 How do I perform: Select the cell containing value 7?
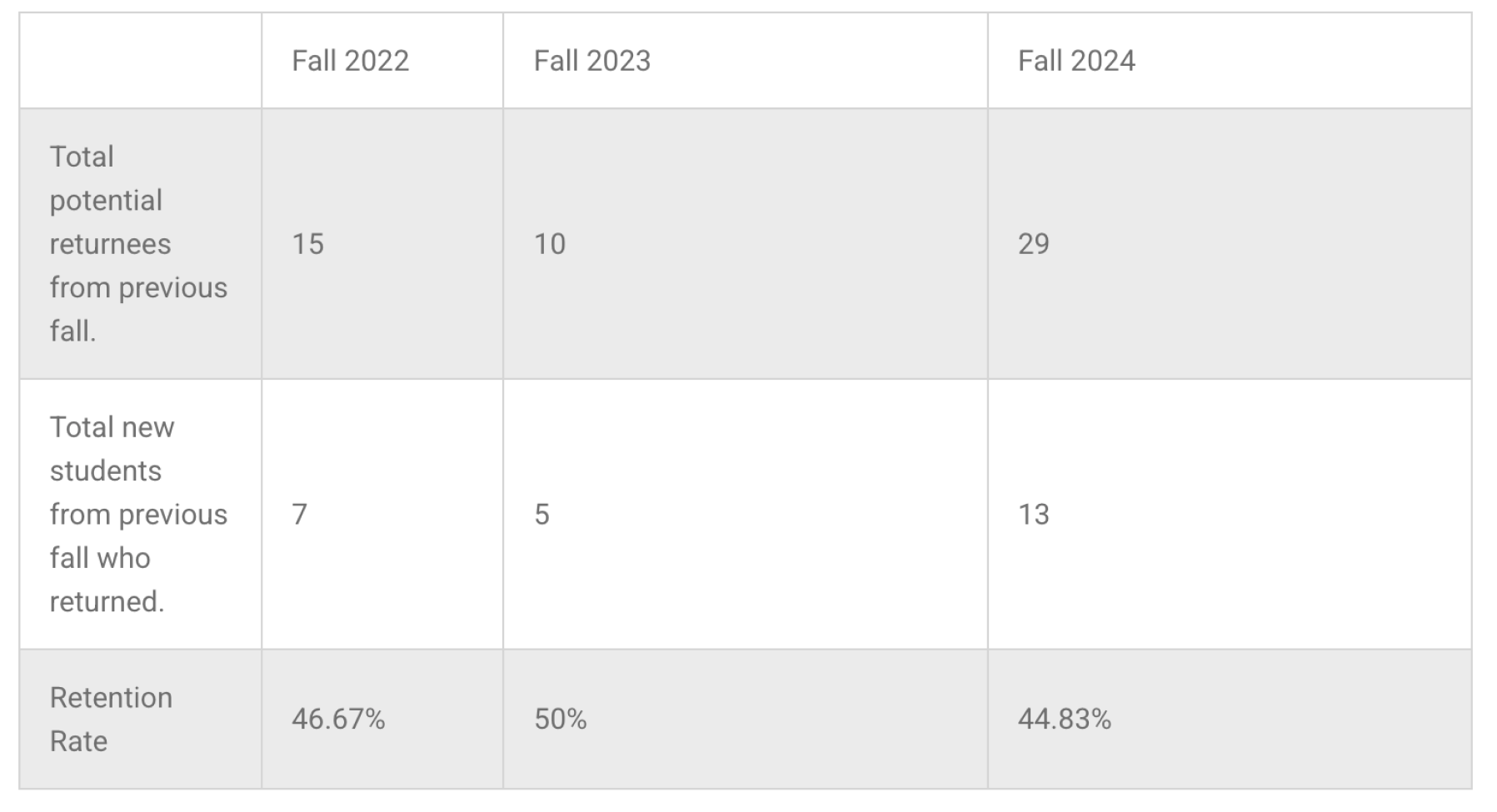[300, 515]
